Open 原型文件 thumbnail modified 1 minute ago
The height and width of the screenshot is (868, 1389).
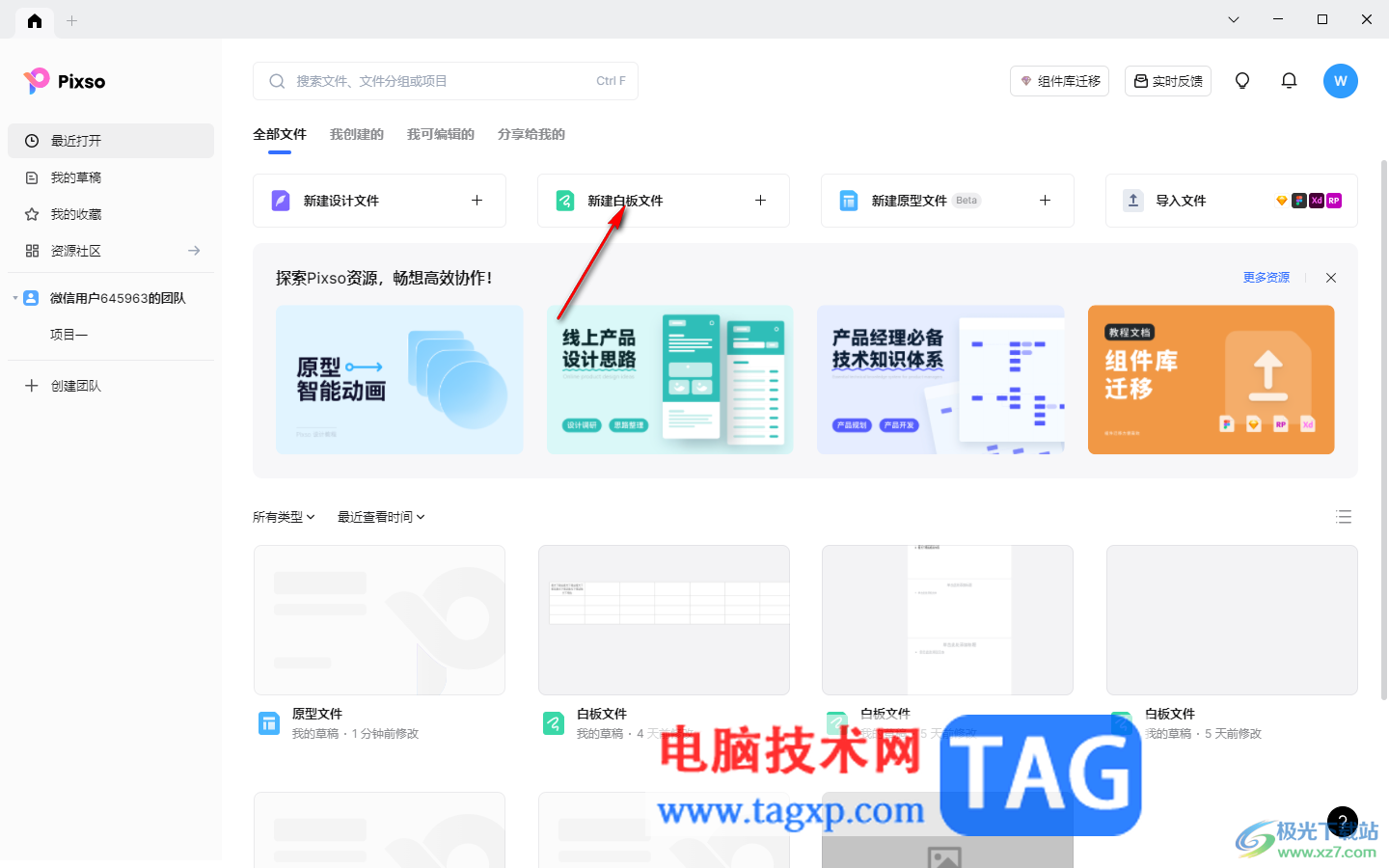379,620
